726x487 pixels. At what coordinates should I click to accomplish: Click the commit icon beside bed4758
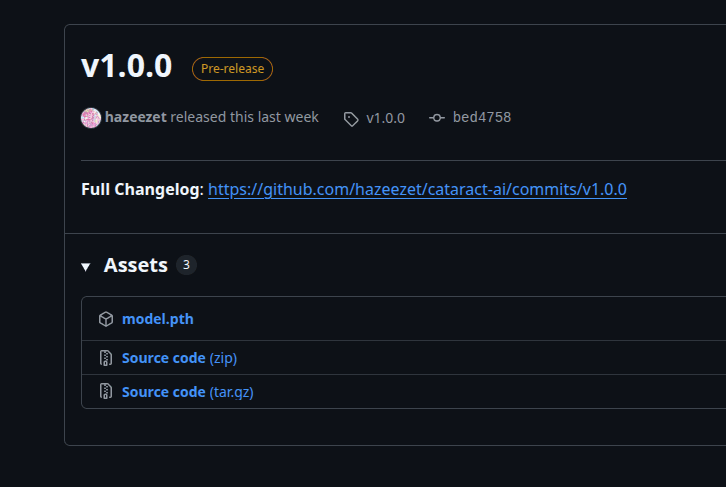pyautogui.click(x=437, y=118)
